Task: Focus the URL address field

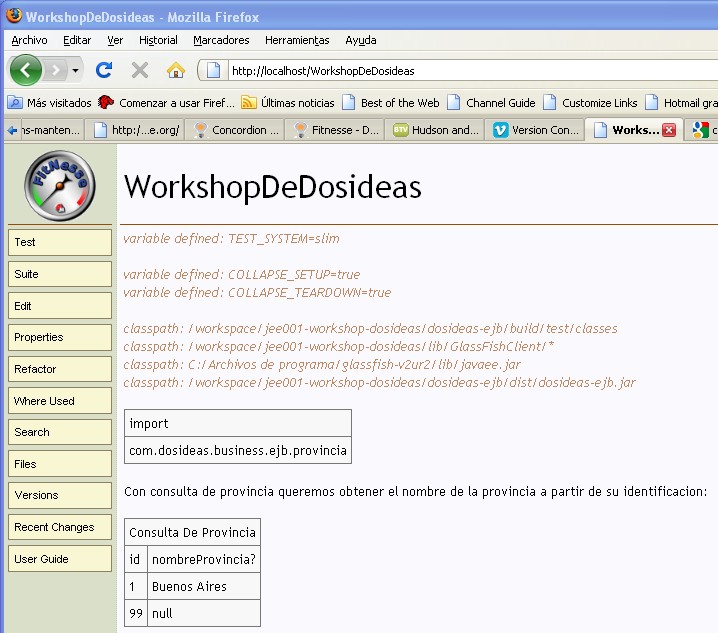Action: pyautogui.click(x=473, y=71)
